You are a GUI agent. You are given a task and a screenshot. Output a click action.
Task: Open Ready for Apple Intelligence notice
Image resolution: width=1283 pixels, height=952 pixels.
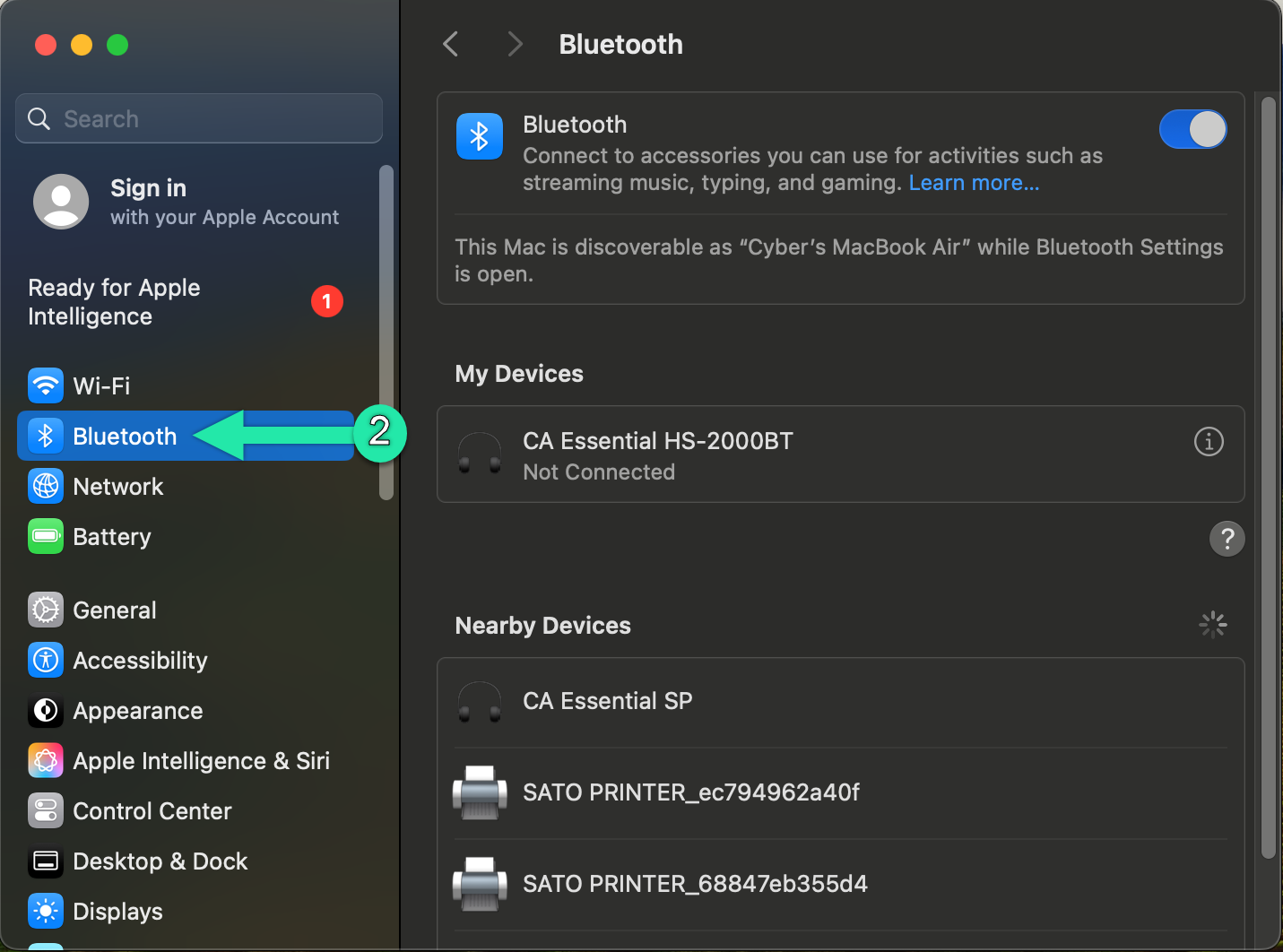(186, 302)
